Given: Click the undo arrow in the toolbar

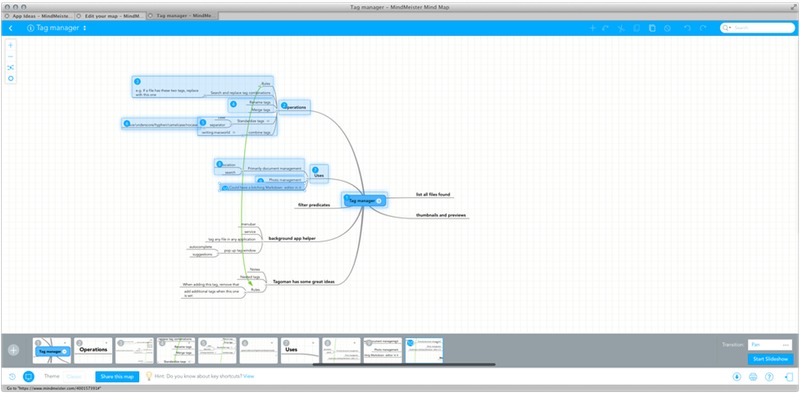Looking at the screenshot, I should point(687,28).
